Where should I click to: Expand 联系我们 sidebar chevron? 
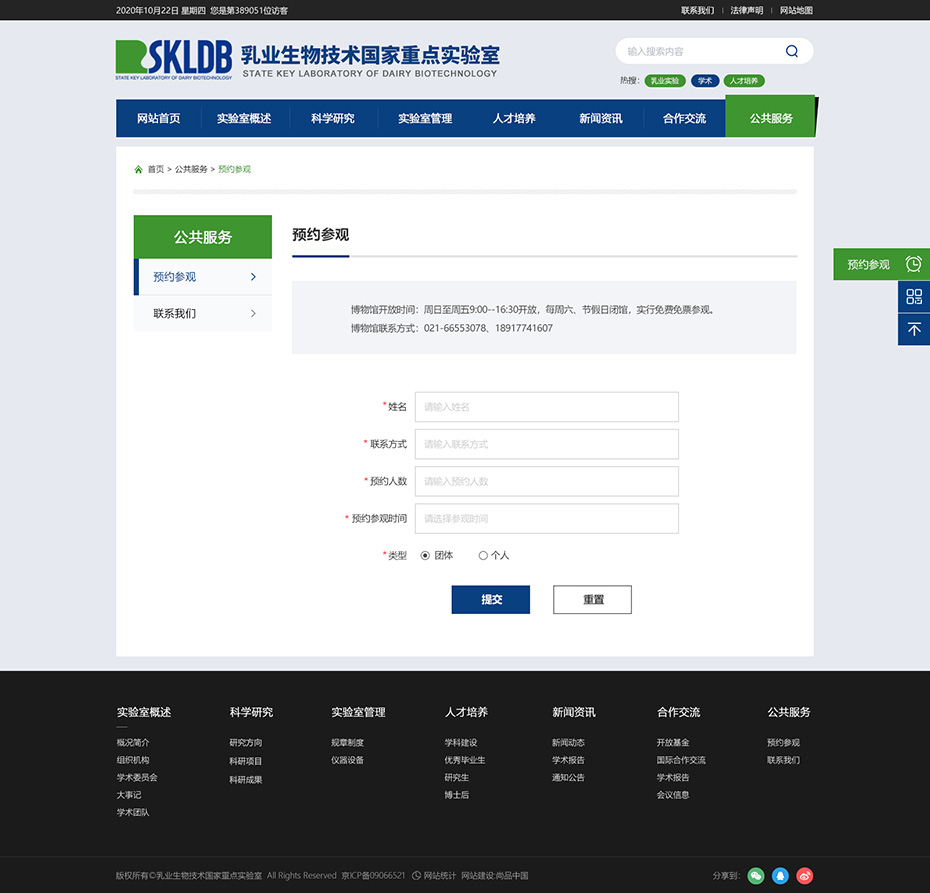tap(253, 313)
